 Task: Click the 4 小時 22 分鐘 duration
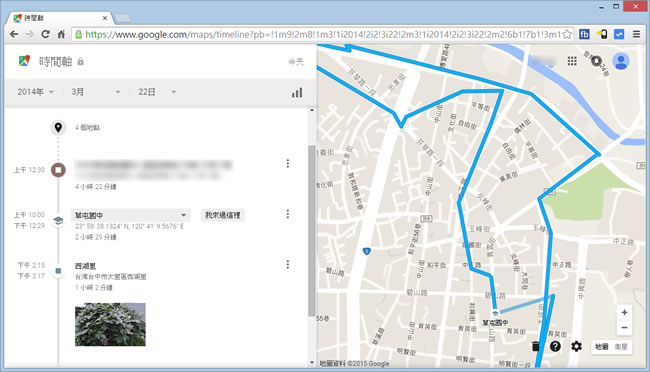pyautogui.click(x=96, y=187)
